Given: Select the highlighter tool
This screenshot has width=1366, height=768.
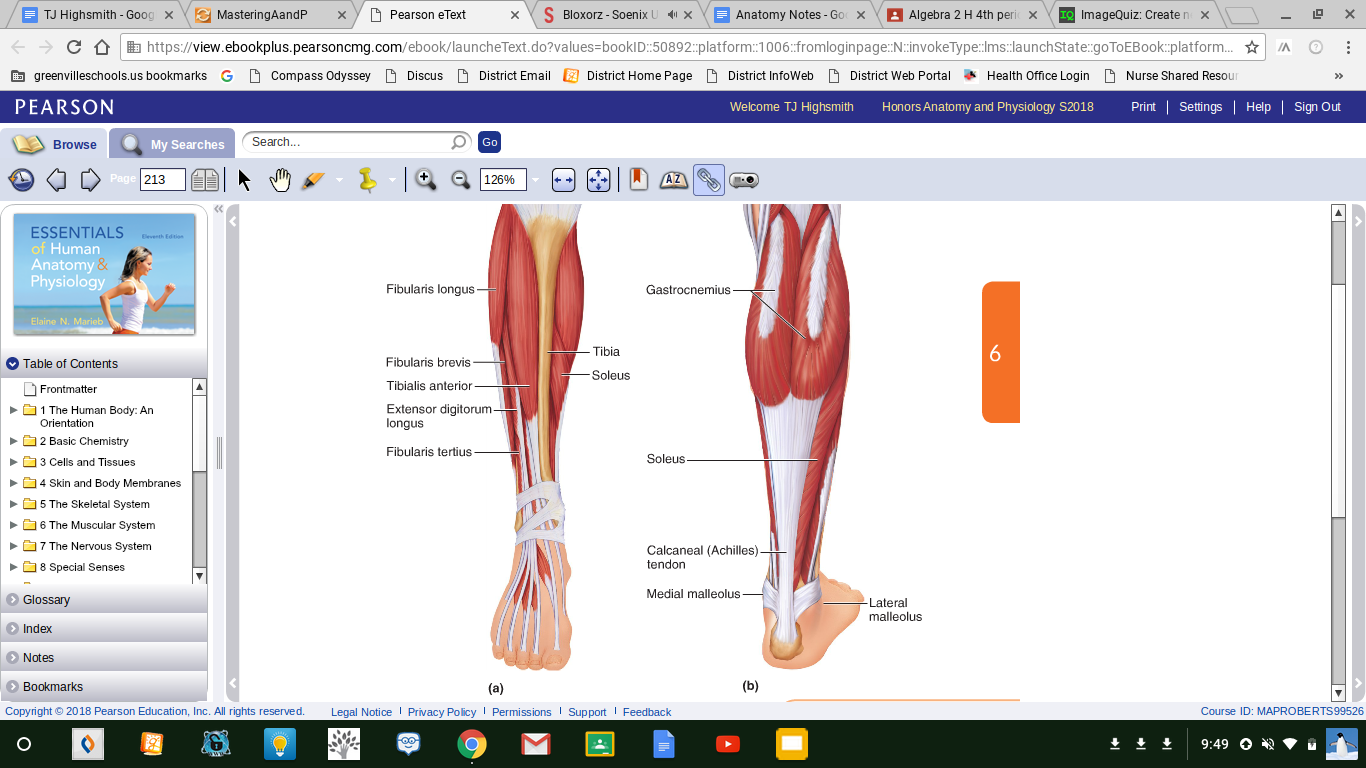Looking at the screenshot, I should tap(313, 180).
